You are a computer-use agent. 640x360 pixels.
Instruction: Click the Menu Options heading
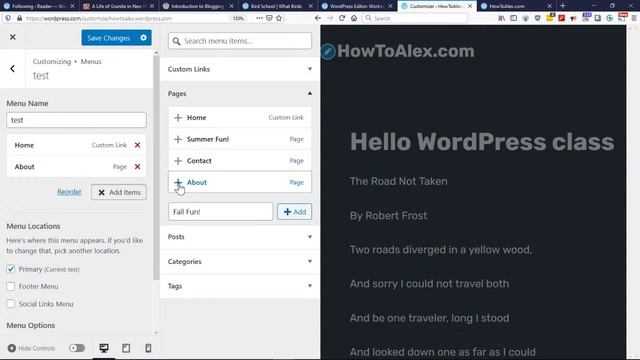coord(31,325)
